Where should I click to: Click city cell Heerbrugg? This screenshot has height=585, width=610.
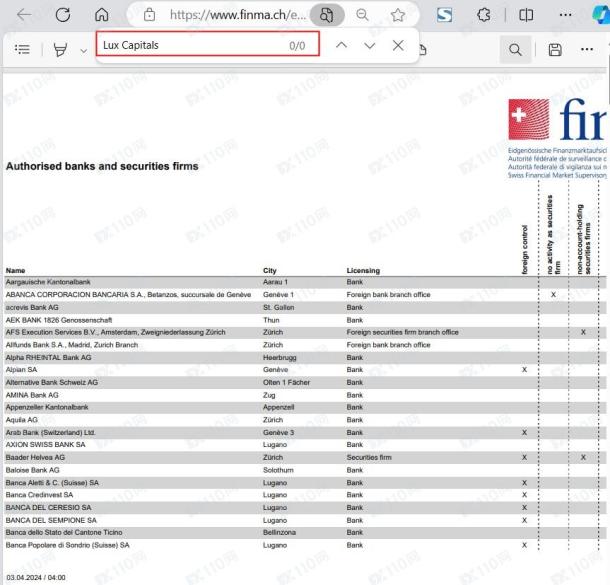click(x=279, y=357)
